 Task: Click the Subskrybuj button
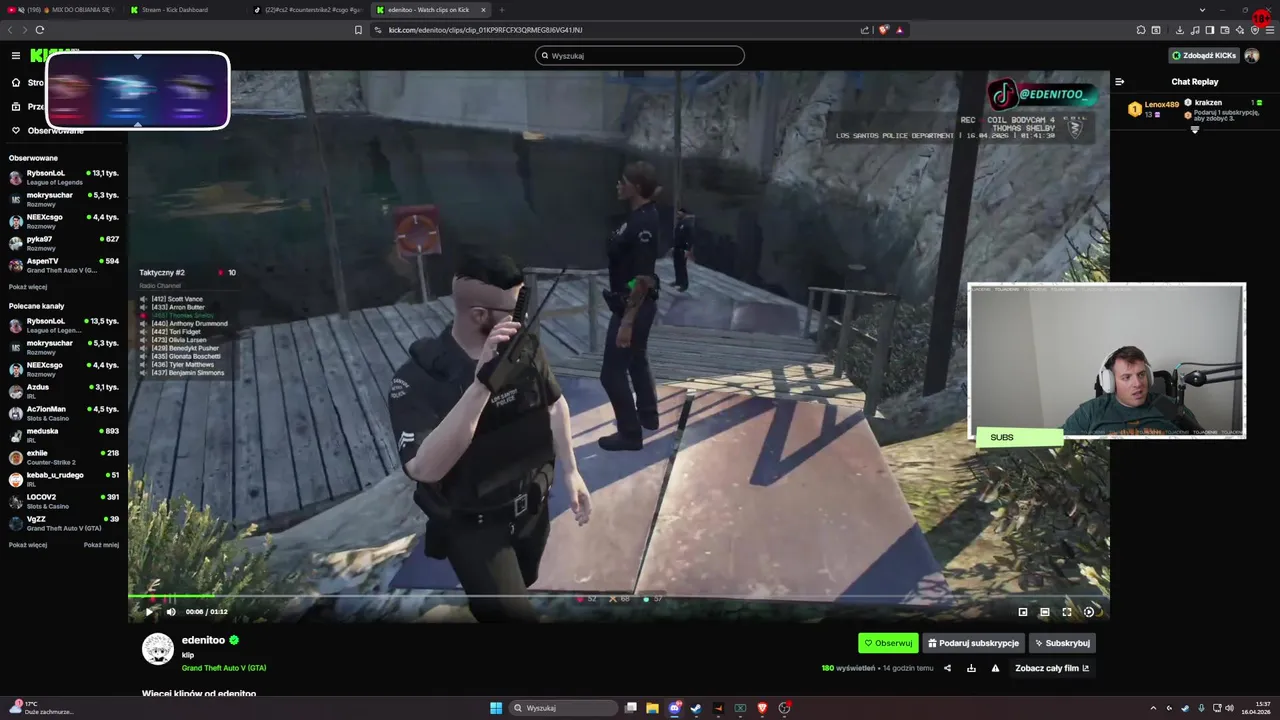pos(1062,643)
